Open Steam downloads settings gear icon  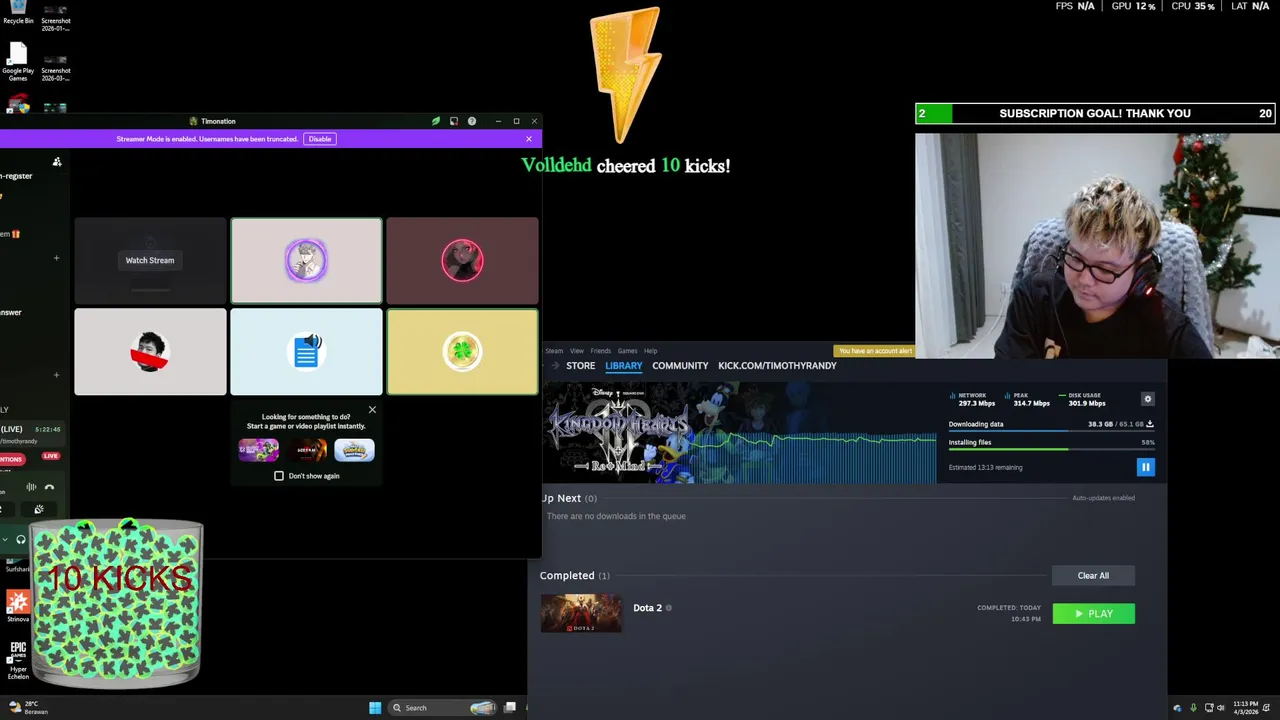(1148, 399)
